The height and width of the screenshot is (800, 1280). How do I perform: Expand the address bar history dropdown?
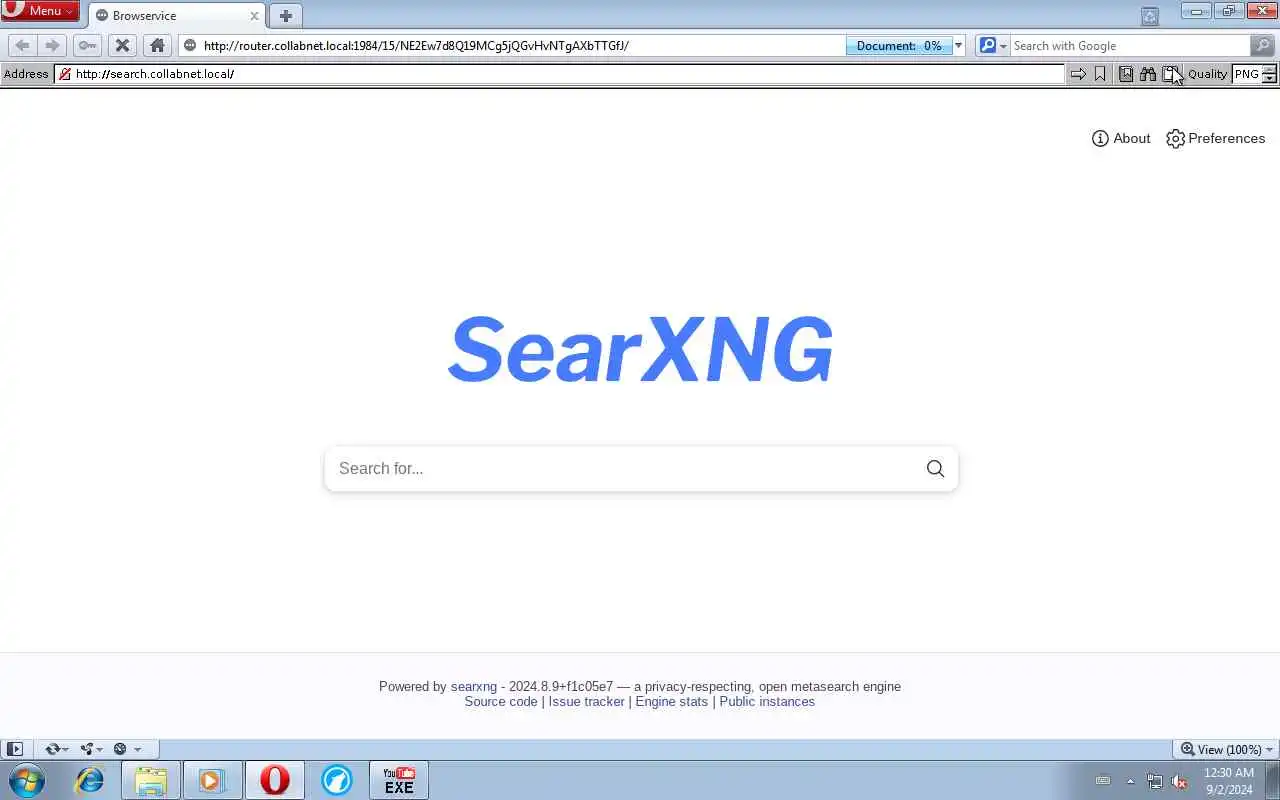pyautogui.click(x=958, y=45)
